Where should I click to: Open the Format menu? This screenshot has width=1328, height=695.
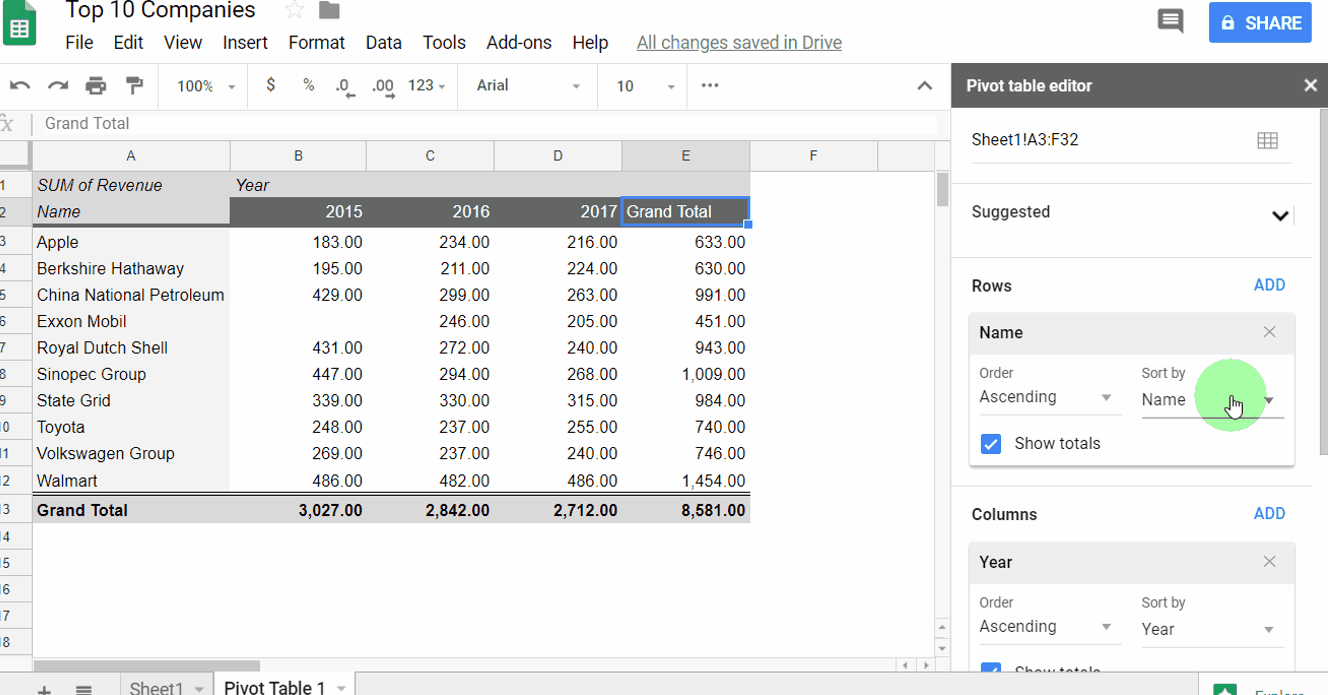[x=317, y=43]
